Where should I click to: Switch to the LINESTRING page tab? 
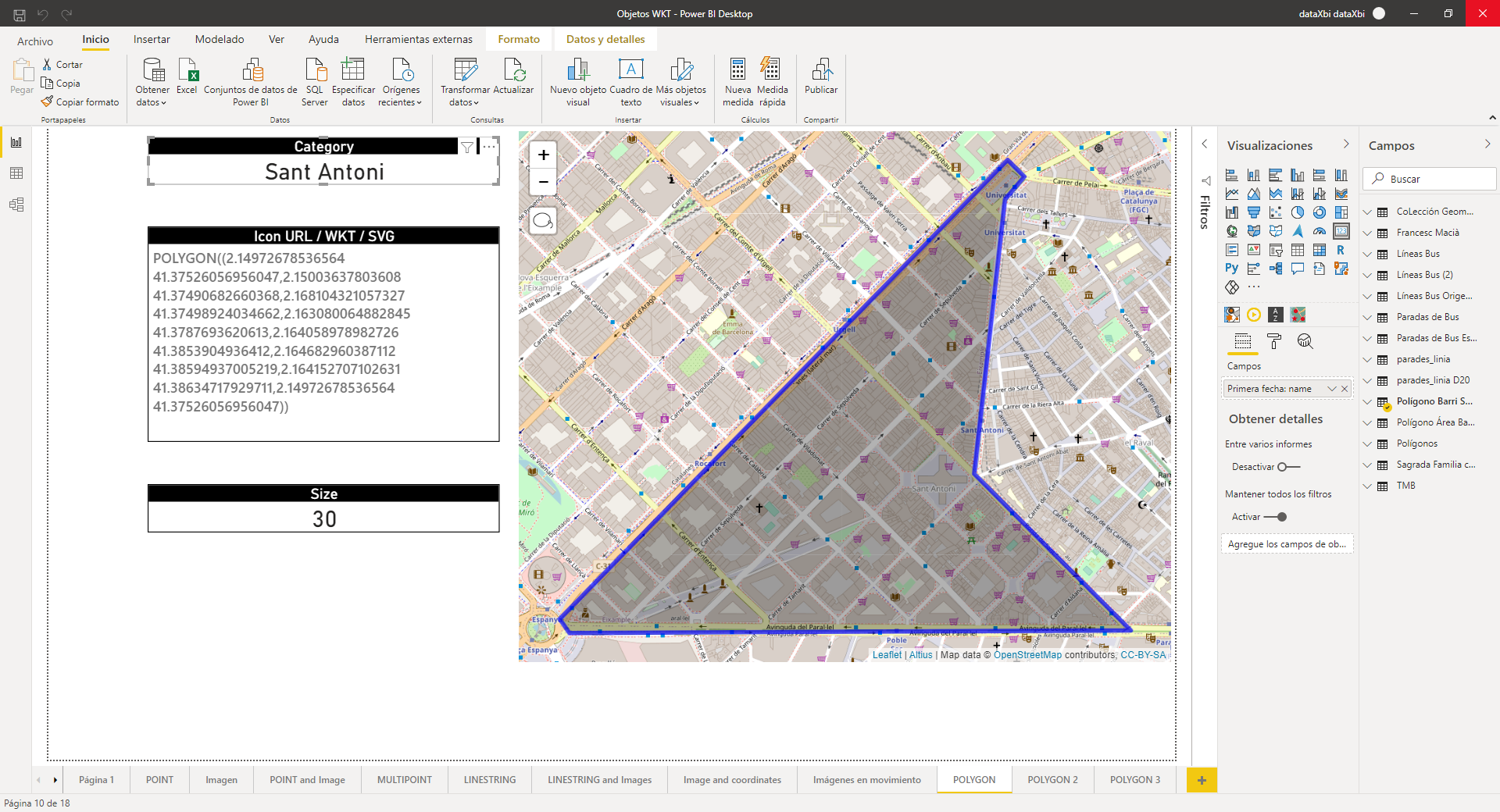click(490, 780)
